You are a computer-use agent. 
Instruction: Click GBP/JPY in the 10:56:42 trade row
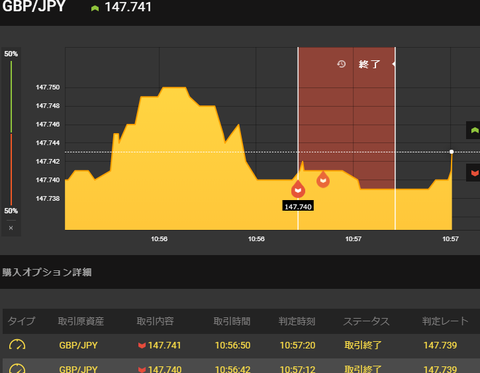pos(78,369)
